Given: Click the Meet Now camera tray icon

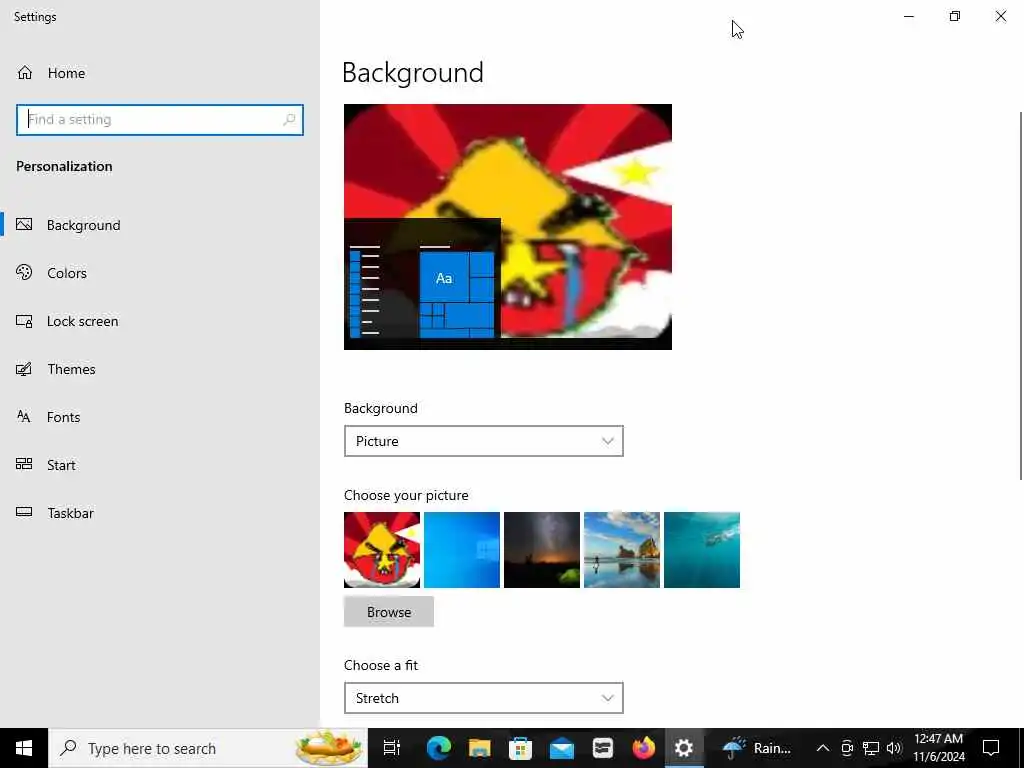Looking at the screenshot, I should point(847,748).
